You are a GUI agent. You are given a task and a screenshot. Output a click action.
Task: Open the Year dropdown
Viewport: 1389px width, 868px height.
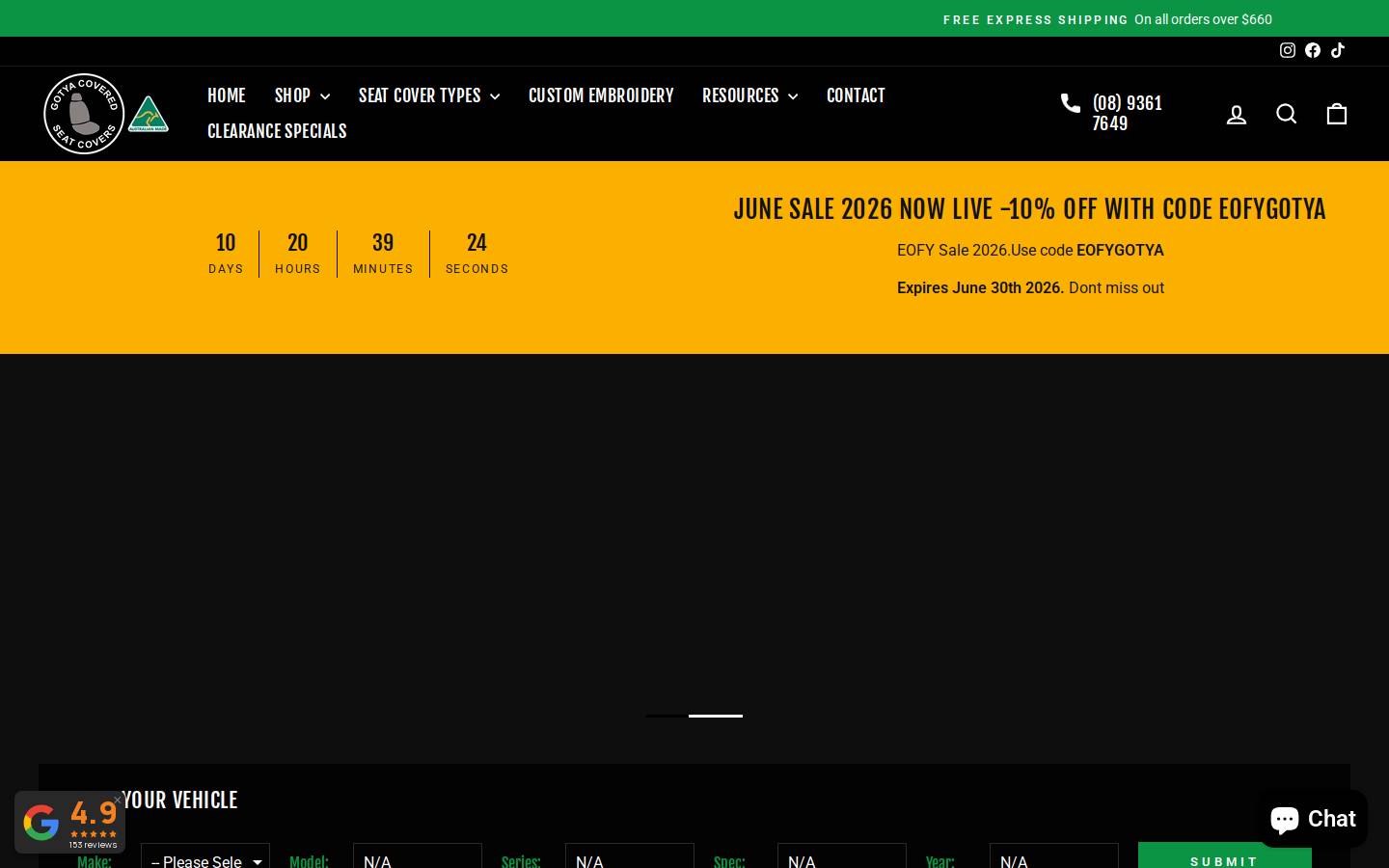pos(1054,855)
